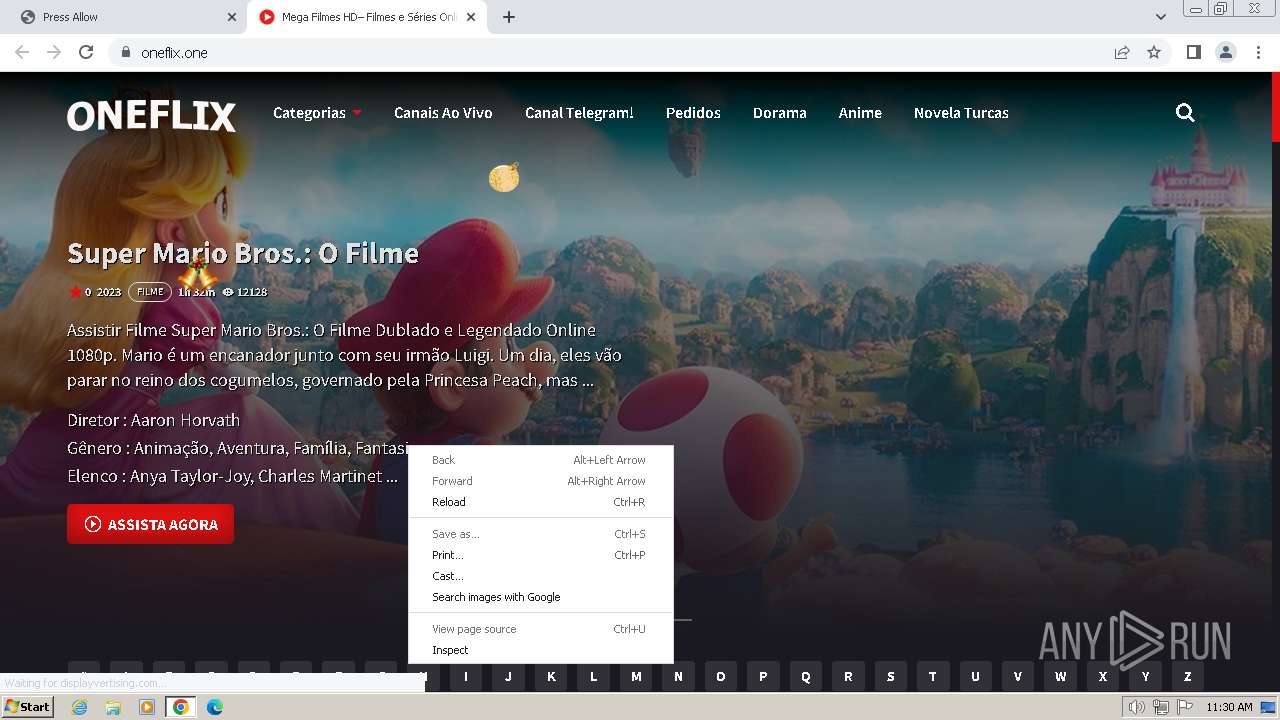Open the media player taskbar icon

147,707
